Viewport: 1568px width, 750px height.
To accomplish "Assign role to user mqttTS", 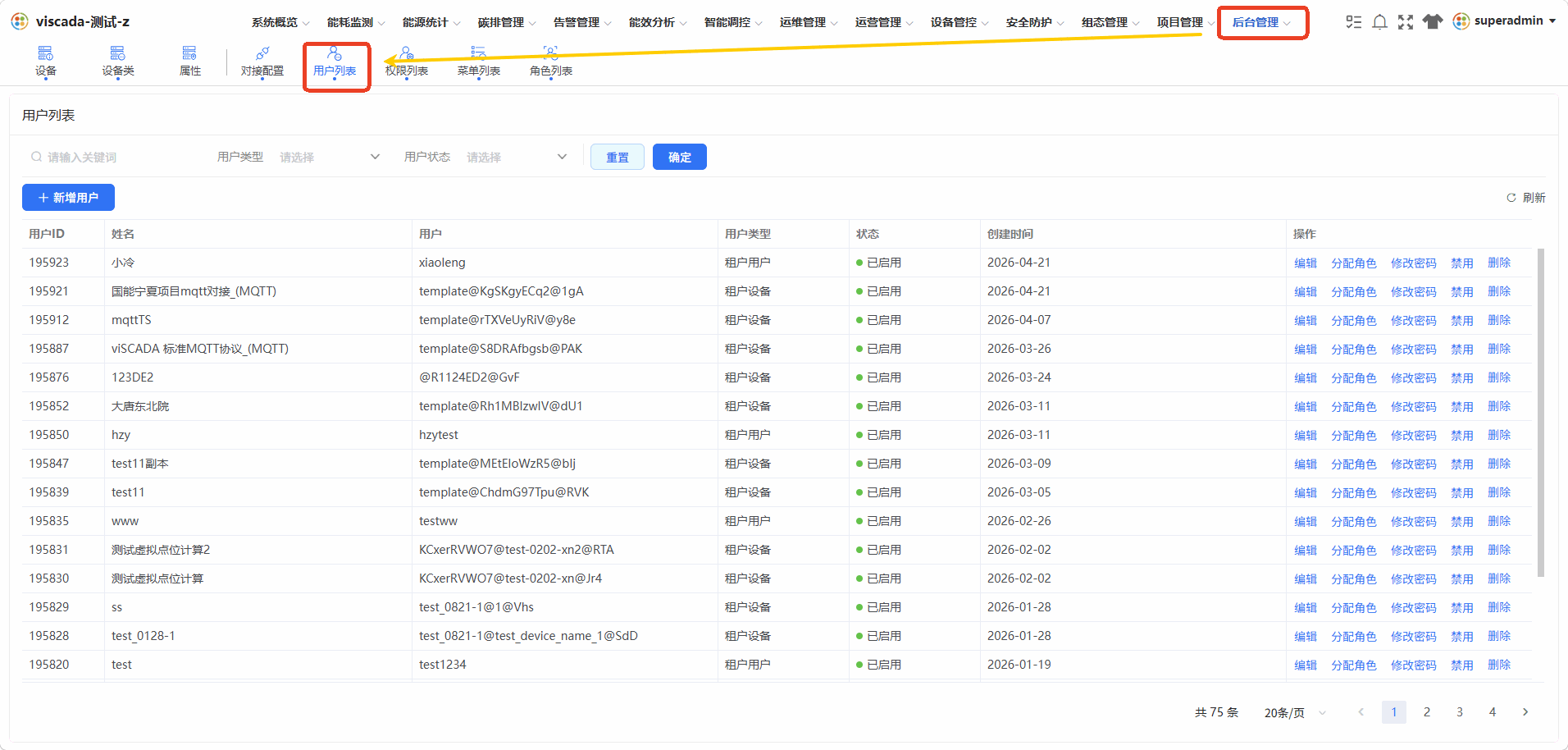I will click(1354, 320).
